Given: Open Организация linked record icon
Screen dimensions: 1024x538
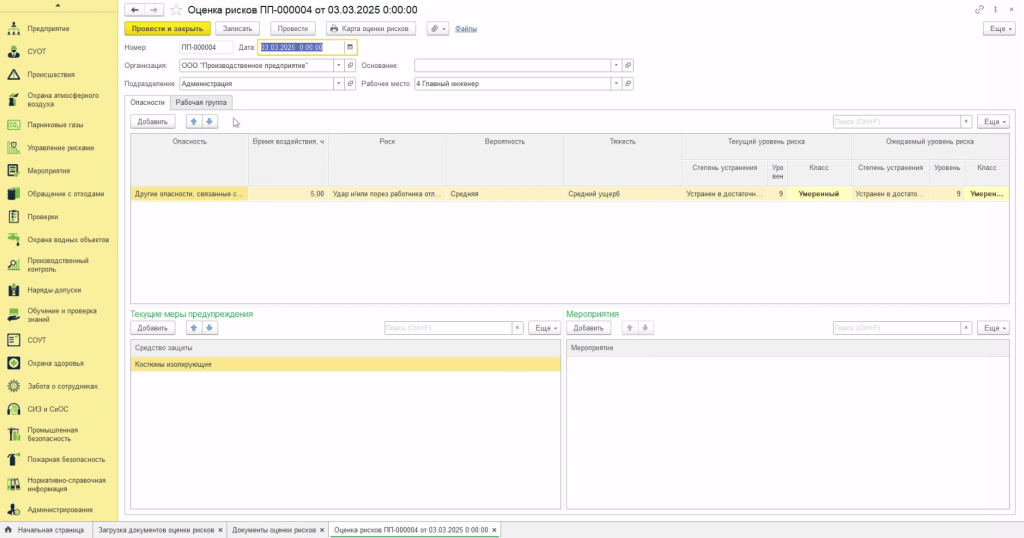Looking at the screenshot, I should pos(351,65).
